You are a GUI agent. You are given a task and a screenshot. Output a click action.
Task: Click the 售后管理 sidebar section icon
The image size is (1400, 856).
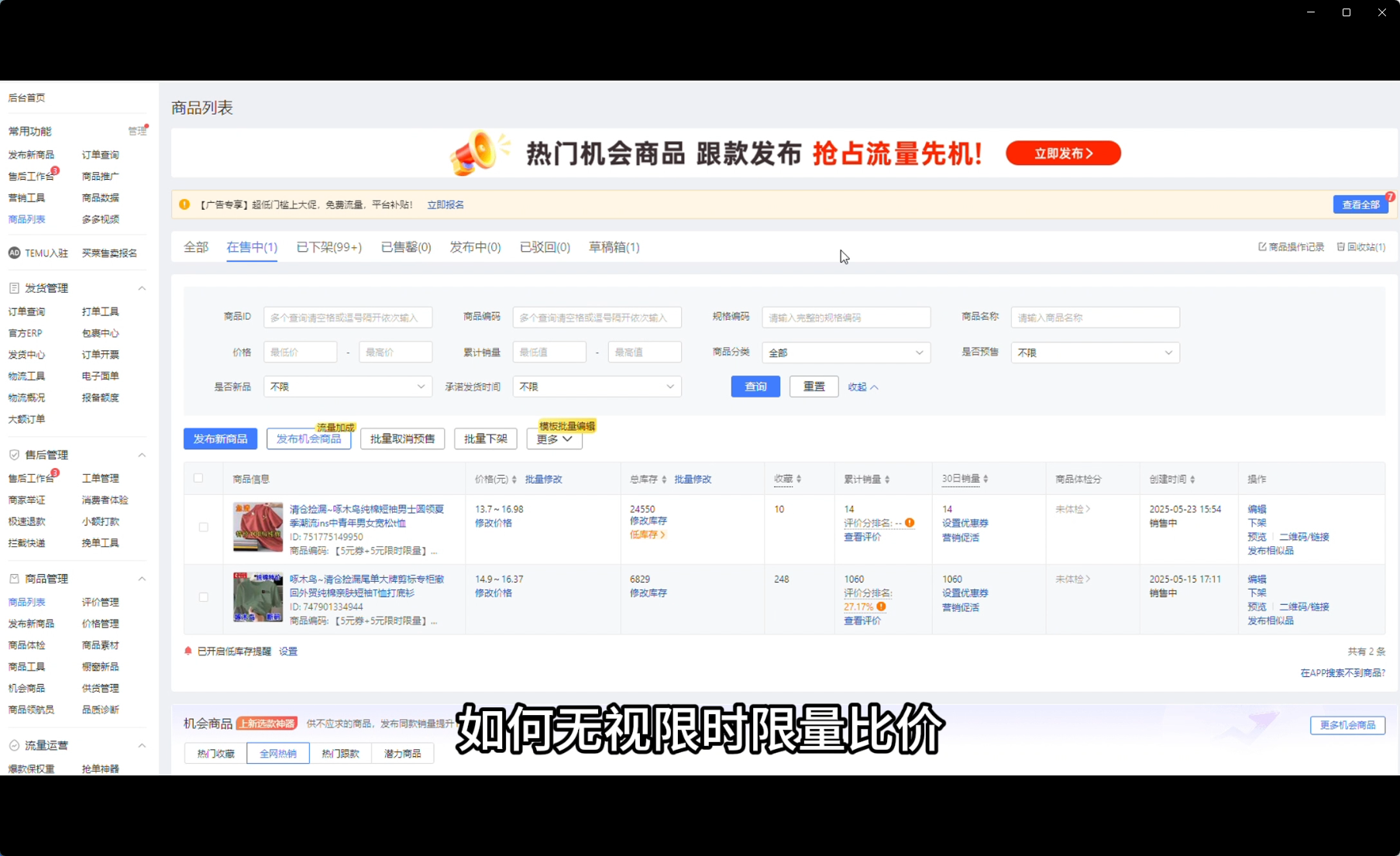[13, 455]
